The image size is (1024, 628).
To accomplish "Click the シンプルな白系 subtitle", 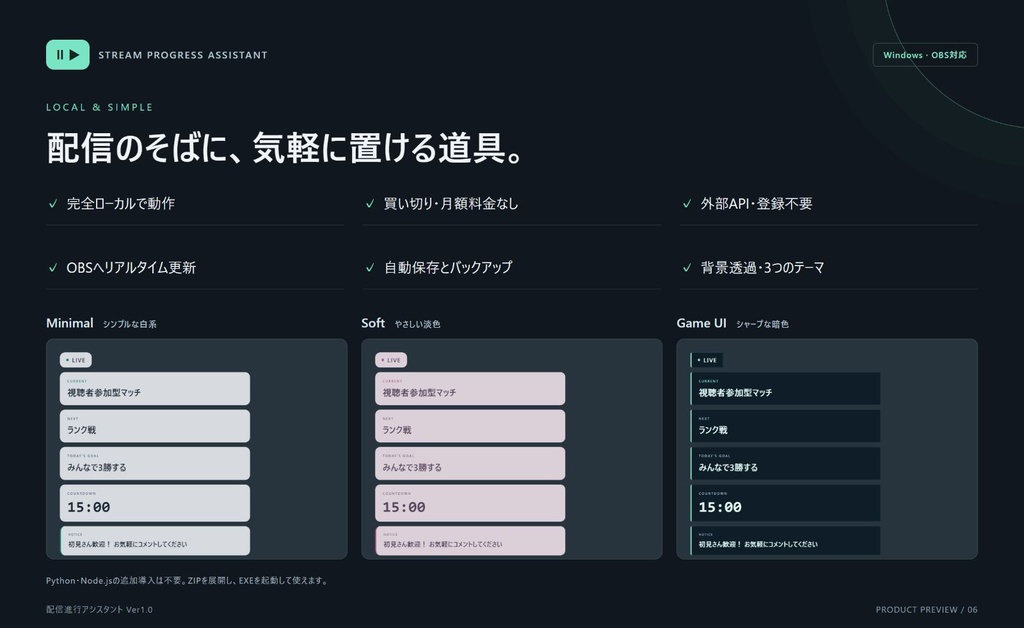I will pyautogui.click(x=129, y=324).
